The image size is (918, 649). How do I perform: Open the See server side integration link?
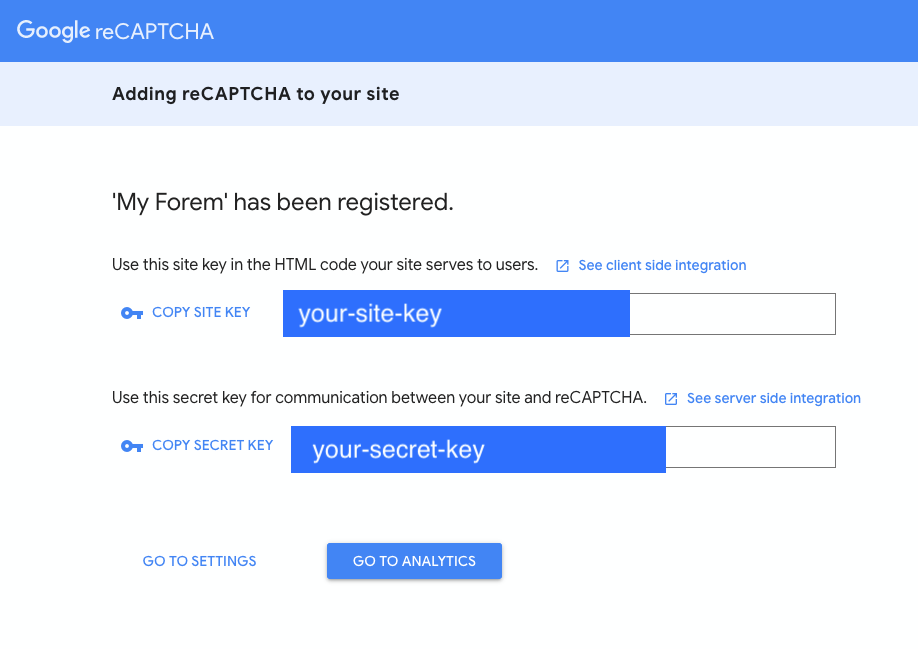coord(773,398)
